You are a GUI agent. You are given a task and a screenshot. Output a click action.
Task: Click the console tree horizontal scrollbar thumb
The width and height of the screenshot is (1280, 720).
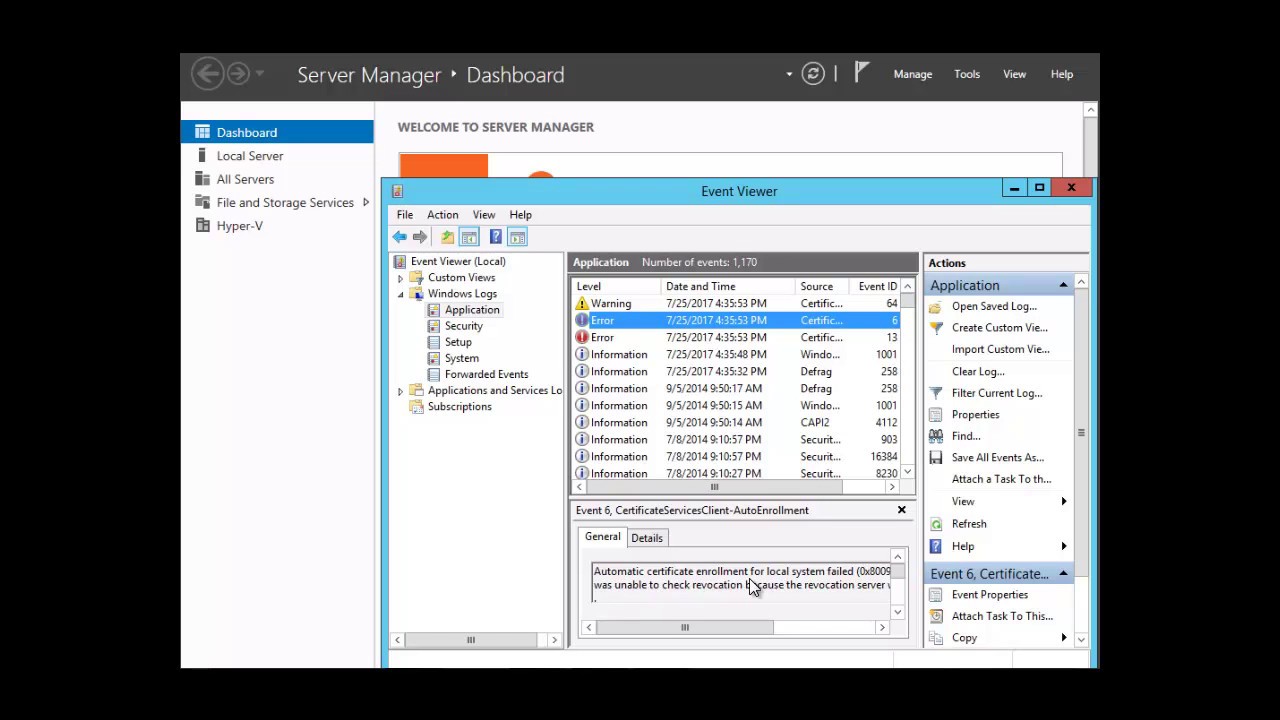pos(470,640)
